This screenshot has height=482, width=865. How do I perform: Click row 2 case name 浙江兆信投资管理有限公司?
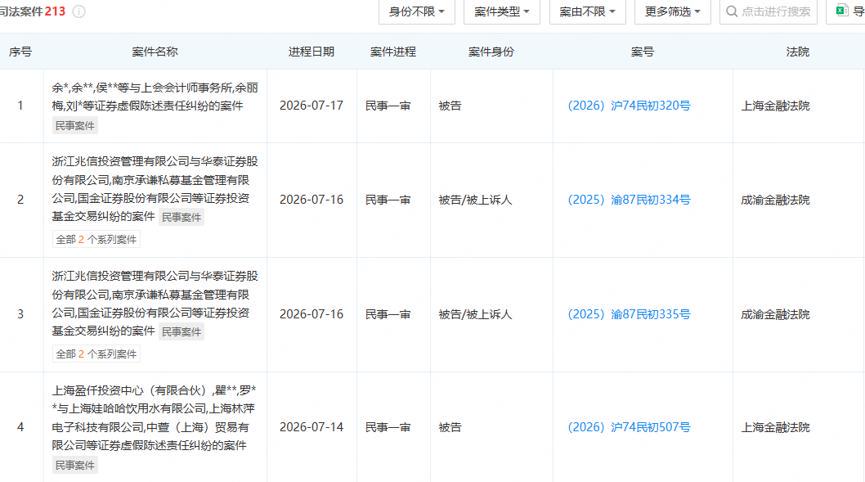pos(155,189)
